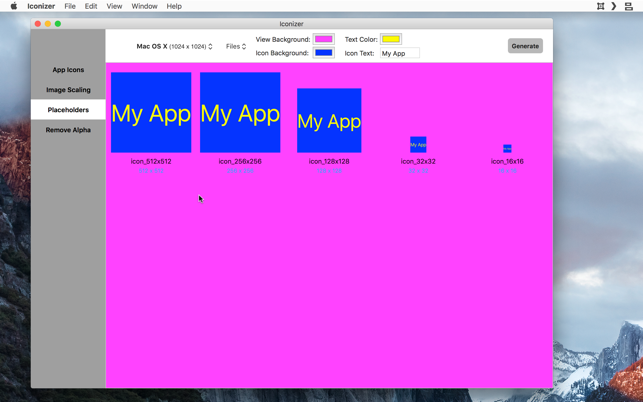Pick the yellow Text Color swatch

coord(391,39)
